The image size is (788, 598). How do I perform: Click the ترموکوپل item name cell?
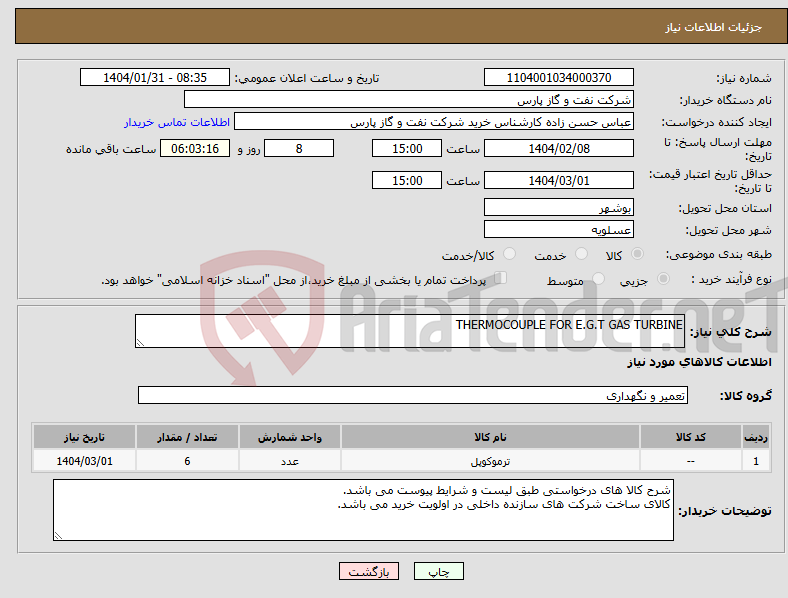(x=490, y=461)
